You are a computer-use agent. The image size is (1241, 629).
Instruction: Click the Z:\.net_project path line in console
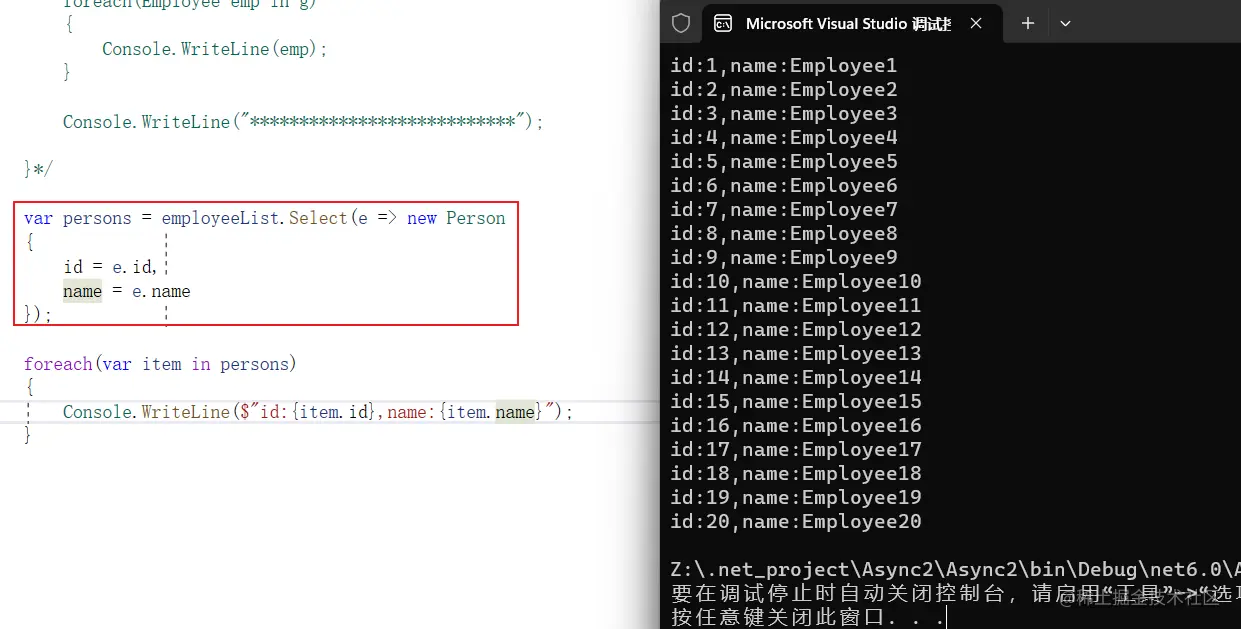[x=955, y=570]
